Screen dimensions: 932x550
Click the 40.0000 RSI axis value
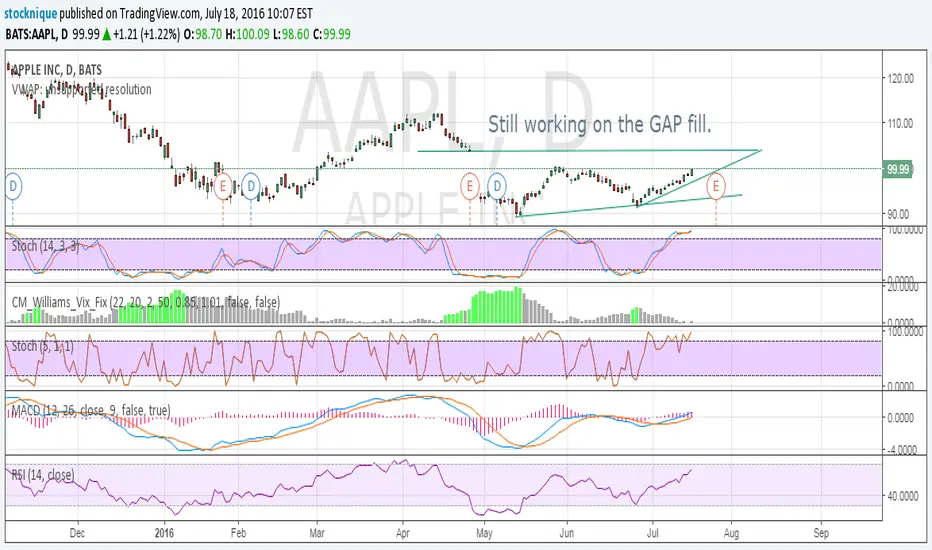pyautogui.click(x=903, y=495)
